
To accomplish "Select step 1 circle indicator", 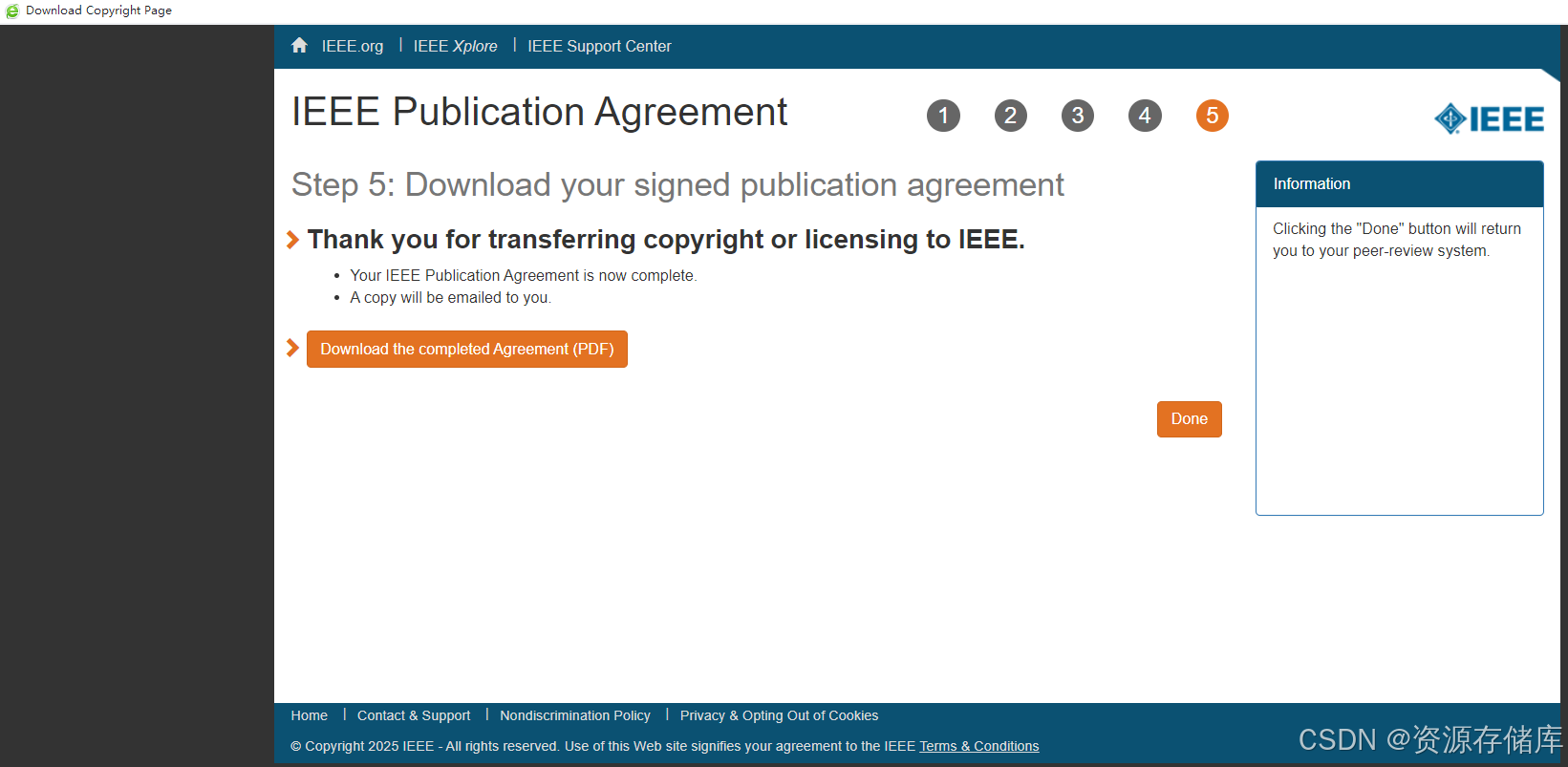I will (x=943, y=116).
